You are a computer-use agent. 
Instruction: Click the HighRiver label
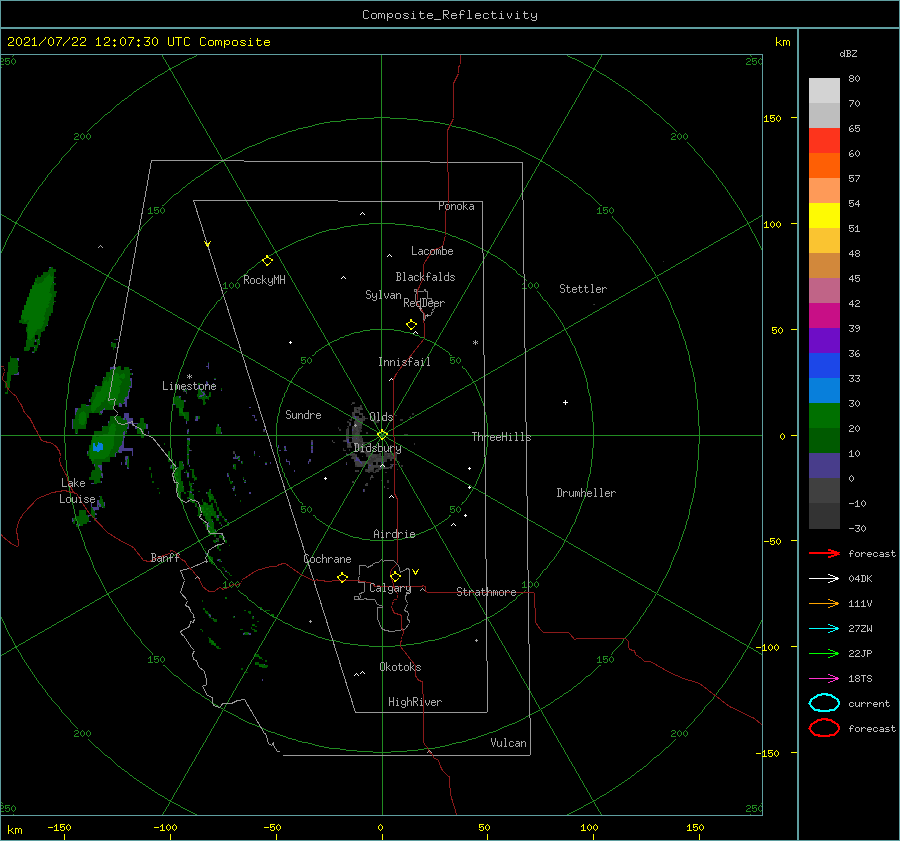(415, 702)
